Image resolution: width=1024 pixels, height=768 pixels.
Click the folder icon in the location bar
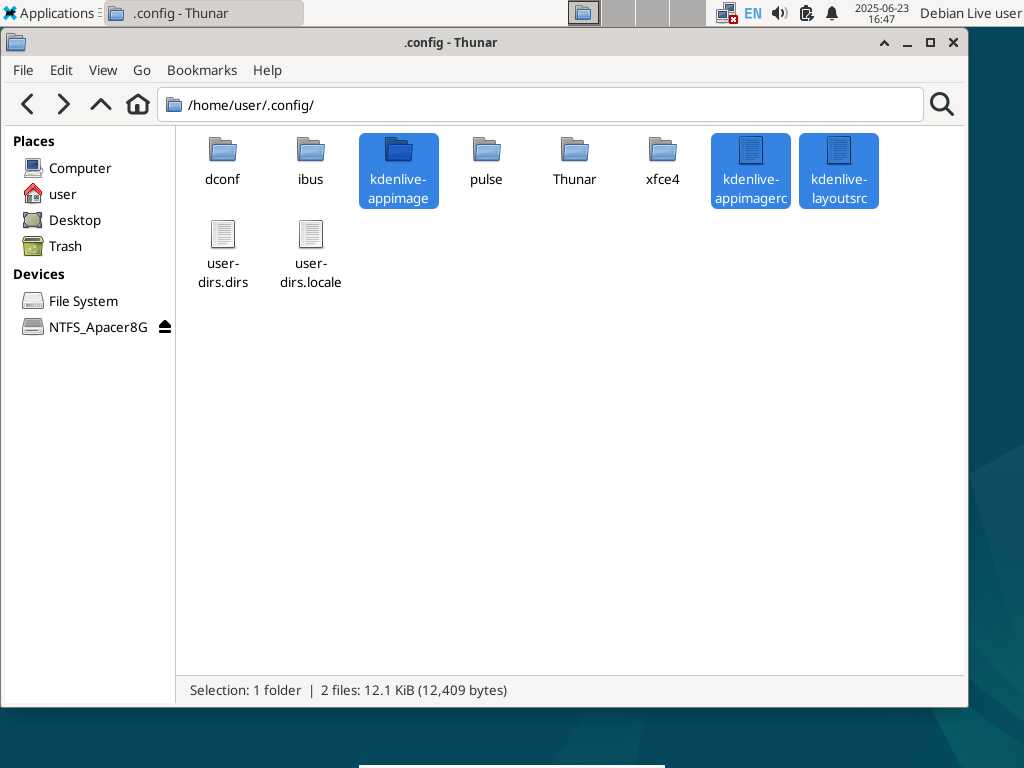pos(174,104)
